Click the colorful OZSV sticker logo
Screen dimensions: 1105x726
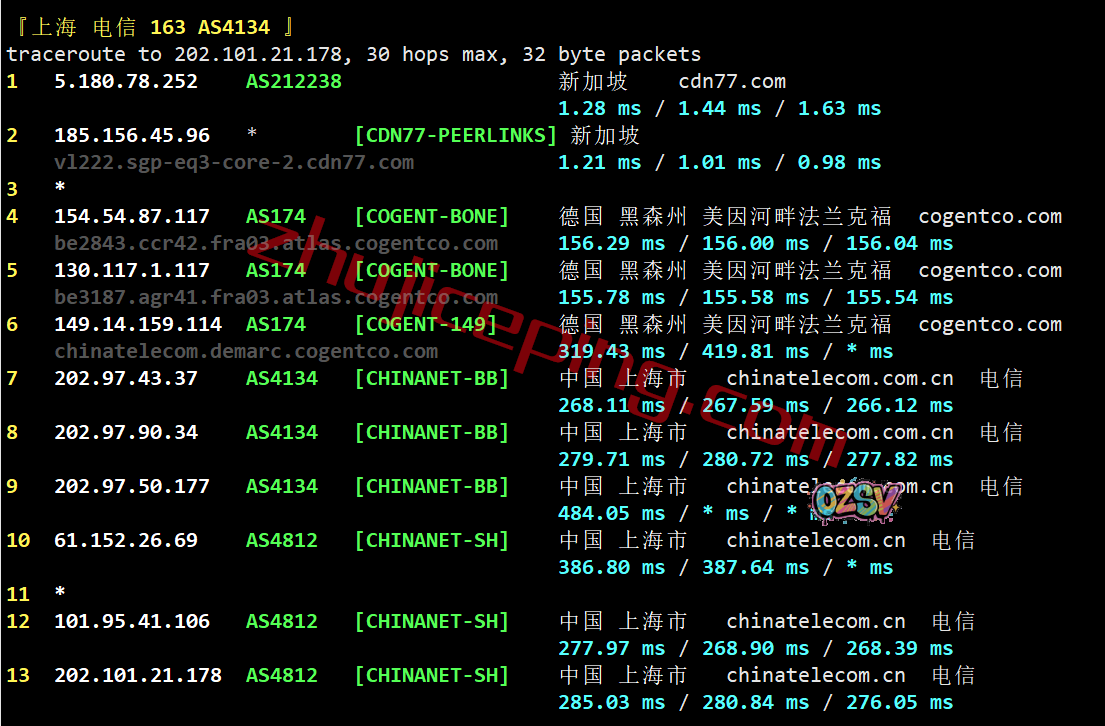(x=857, y=503)
